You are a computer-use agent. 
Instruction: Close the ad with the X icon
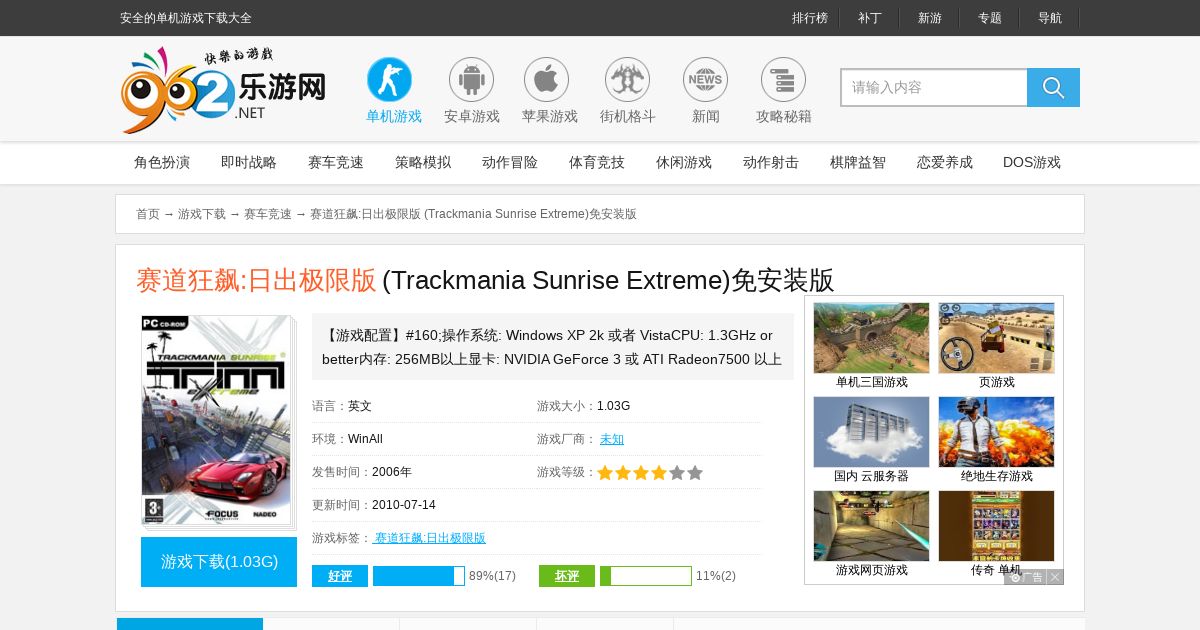click(1055, 577)
